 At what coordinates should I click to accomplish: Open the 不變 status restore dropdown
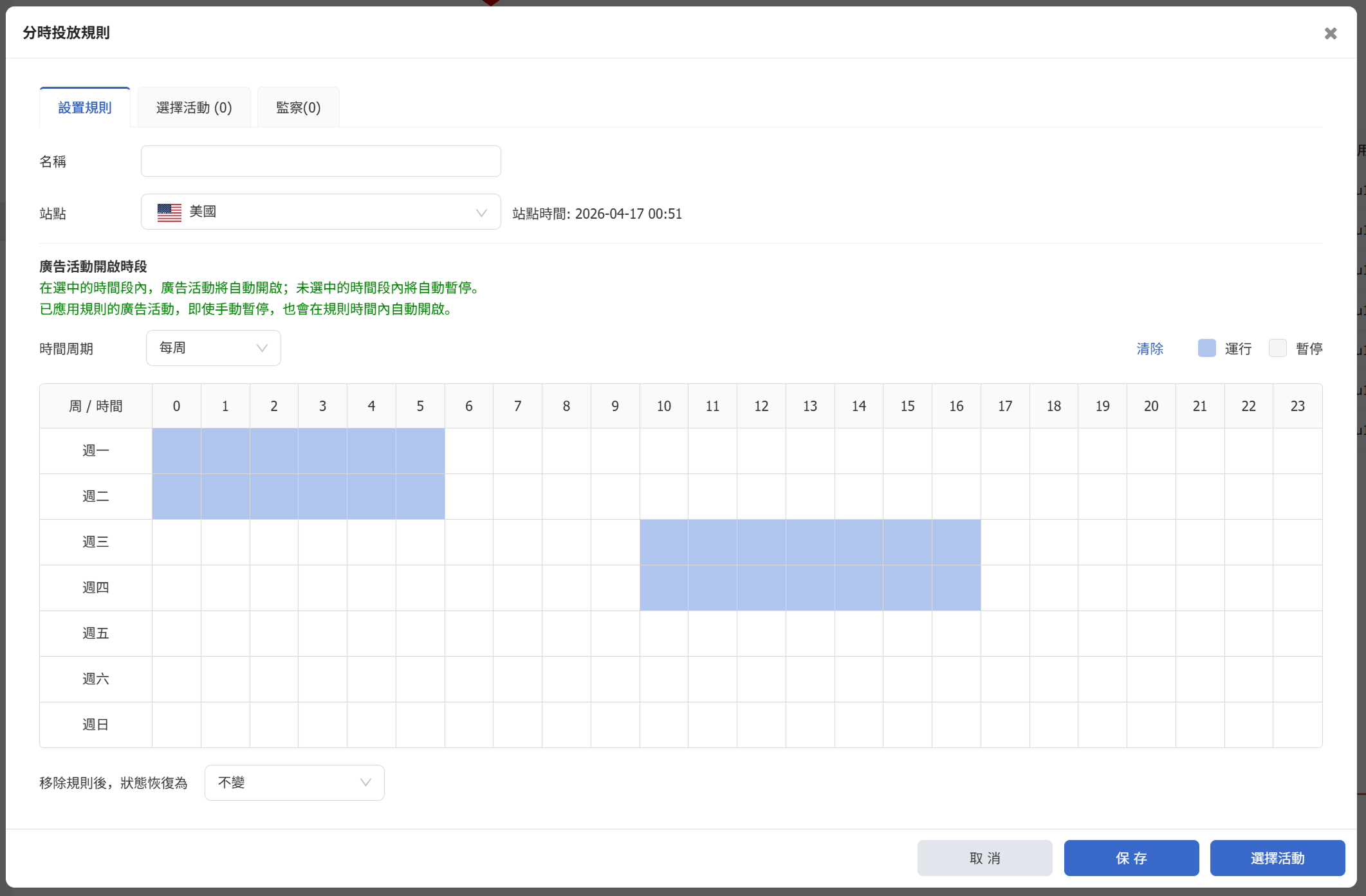[294, 783]
